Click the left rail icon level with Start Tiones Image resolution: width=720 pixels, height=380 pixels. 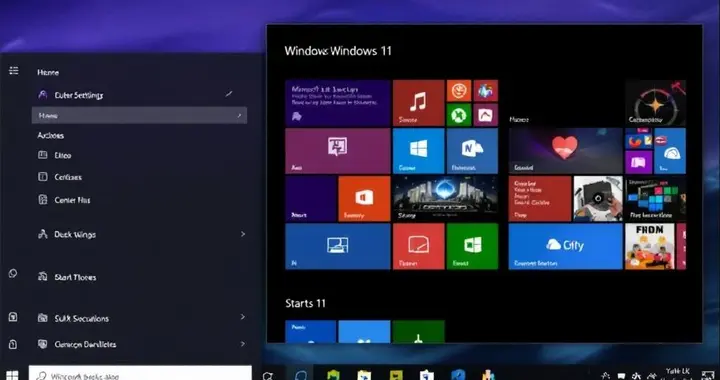[x=13, y=274]
